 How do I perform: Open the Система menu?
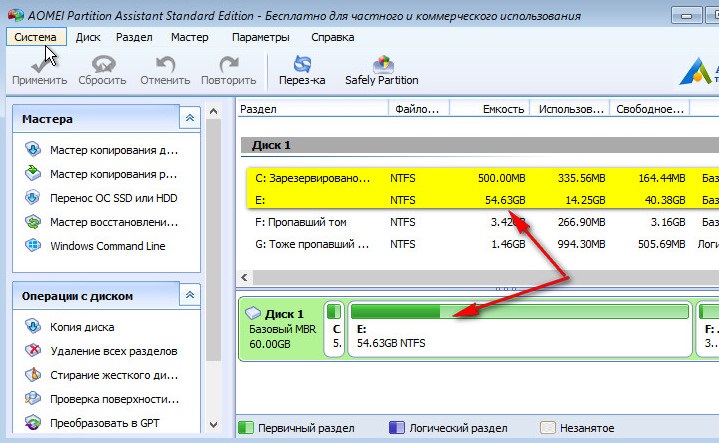[x=36, y=37]
